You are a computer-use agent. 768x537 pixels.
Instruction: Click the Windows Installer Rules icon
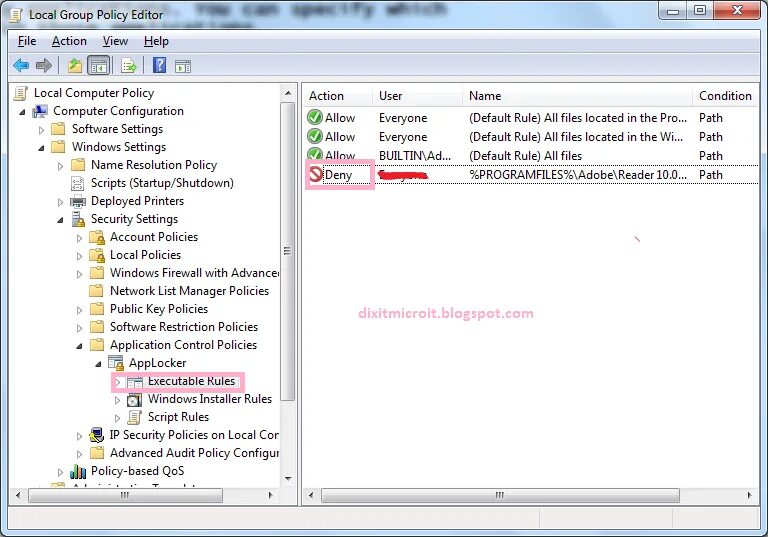coord(135,399)
